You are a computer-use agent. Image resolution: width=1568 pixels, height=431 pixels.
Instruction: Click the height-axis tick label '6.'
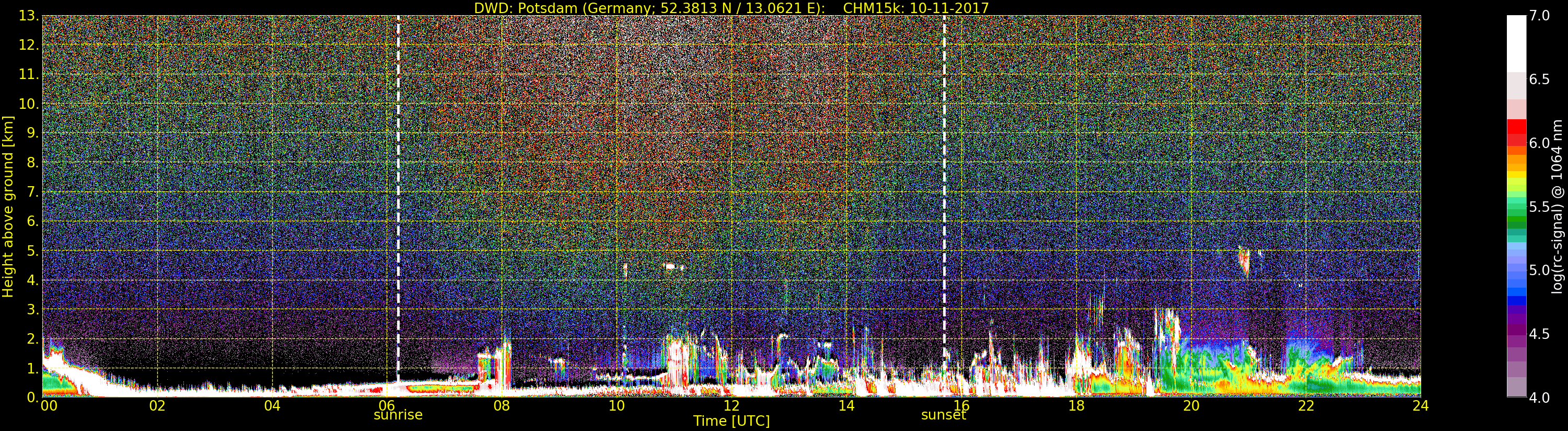(33, 221)
